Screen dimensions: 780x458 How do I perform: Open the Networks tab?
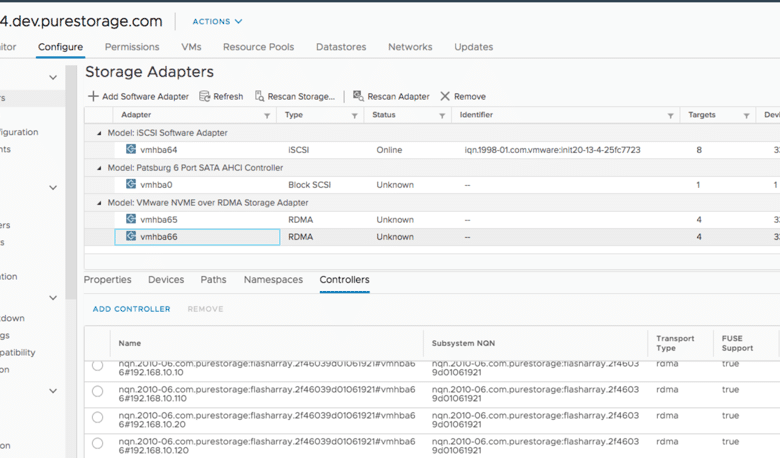click(x=410, y=47)
